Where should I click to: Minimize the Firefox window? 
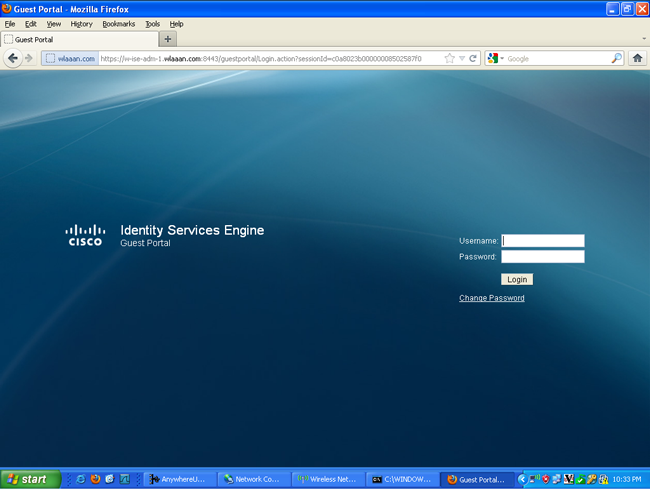pyautogui.click(x=613, y=9)
